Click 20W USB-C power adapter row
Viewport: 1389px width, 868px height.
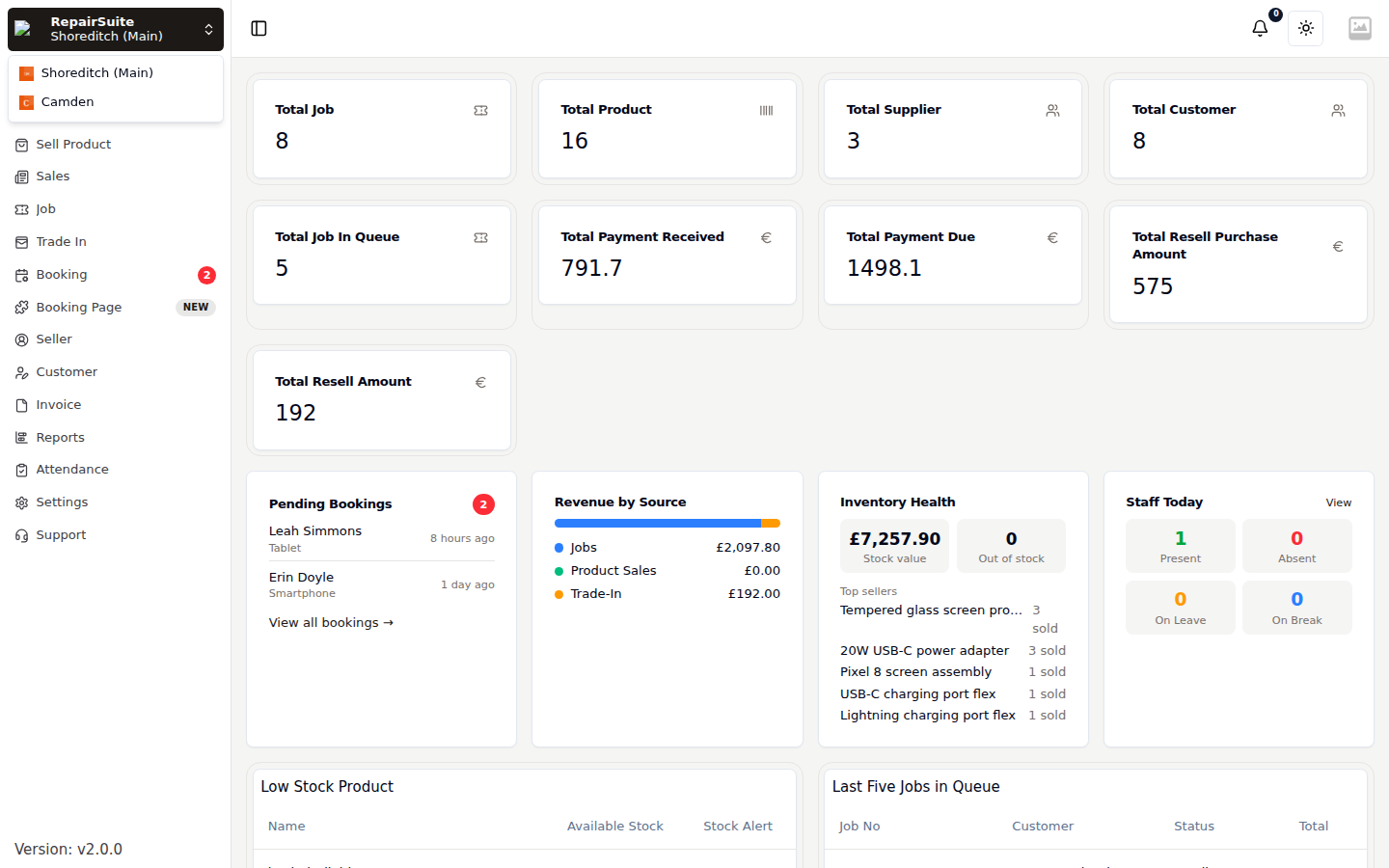point(953,651)
